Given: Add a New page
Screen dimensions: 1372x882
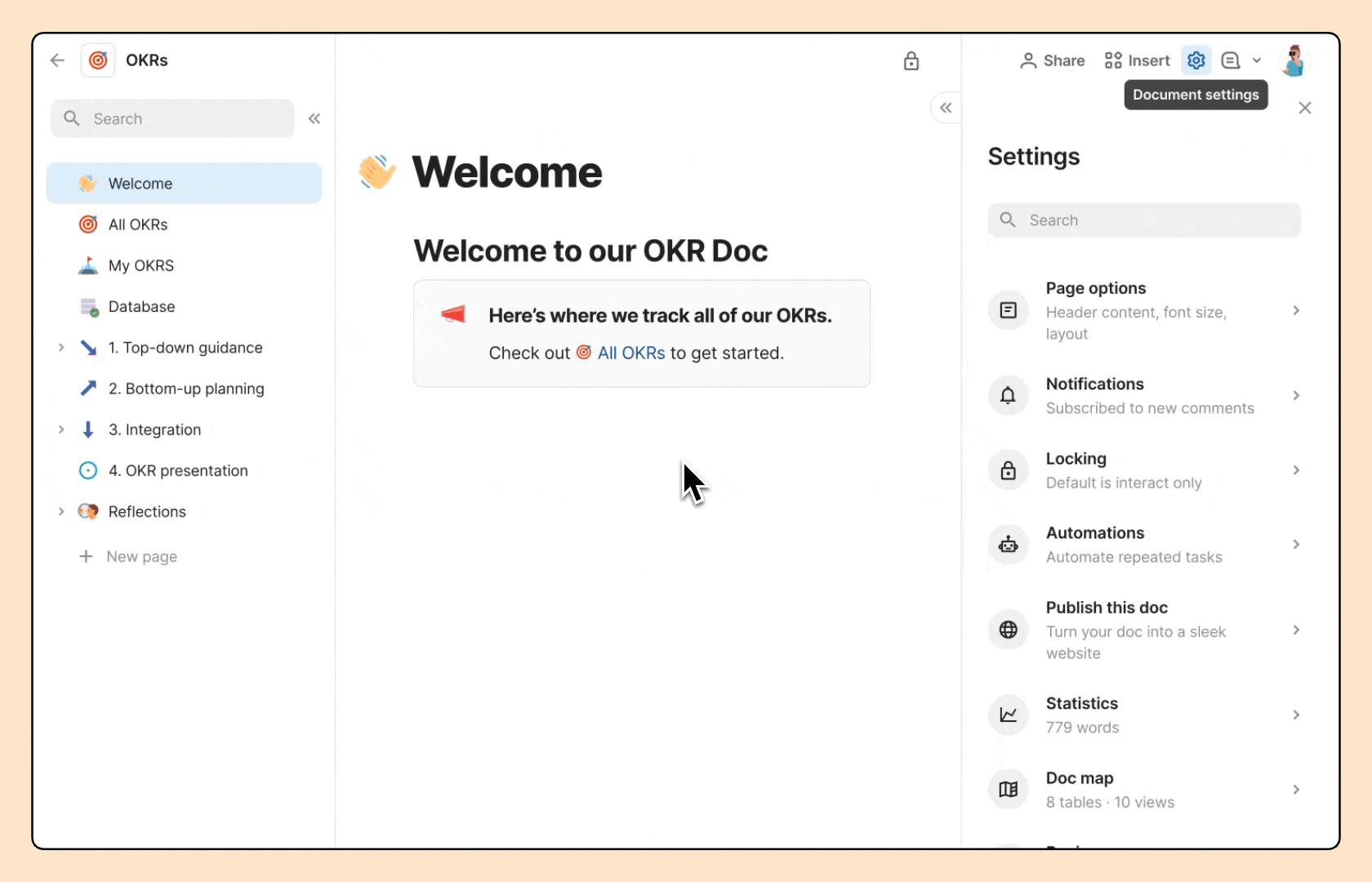Looking at the screenshot, I should click(x=128, y=556).
